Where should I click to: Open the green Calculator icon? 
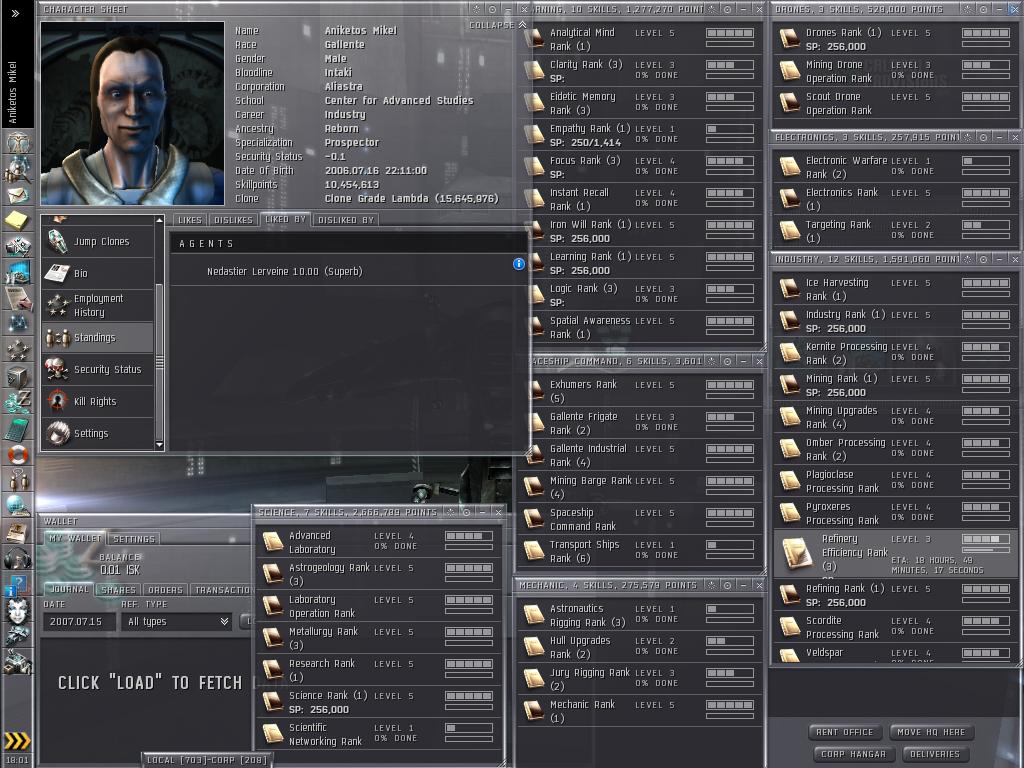(x=18, y=428)
